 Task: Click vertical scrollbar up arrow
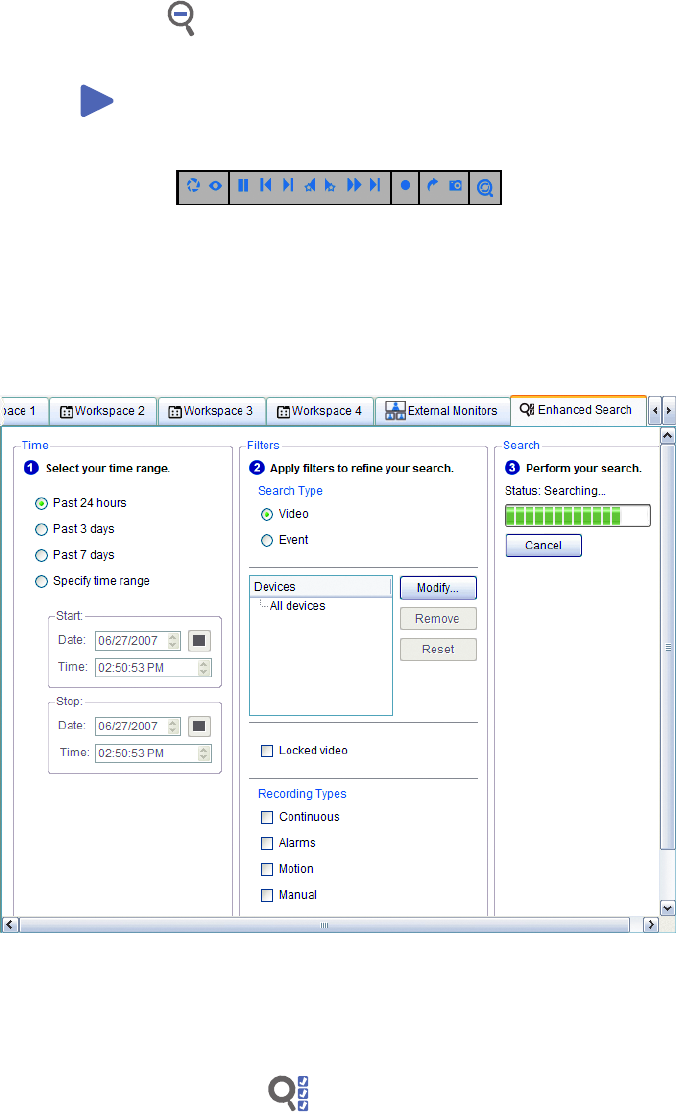(667, 436)
